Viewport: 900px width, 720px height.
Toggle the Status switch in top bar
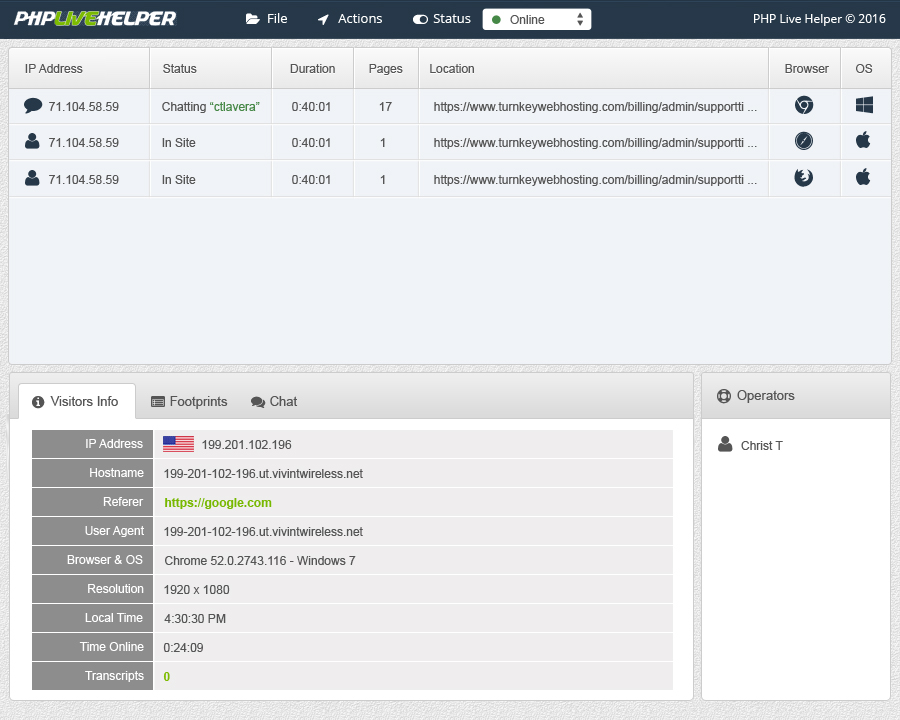[x=420, y=19]
